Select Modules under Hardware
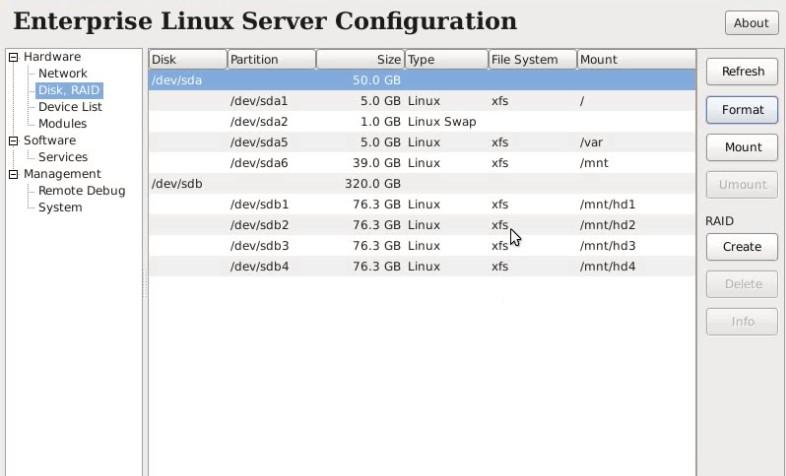The height and width of the screenshot is (476, 786). point(63,124)
